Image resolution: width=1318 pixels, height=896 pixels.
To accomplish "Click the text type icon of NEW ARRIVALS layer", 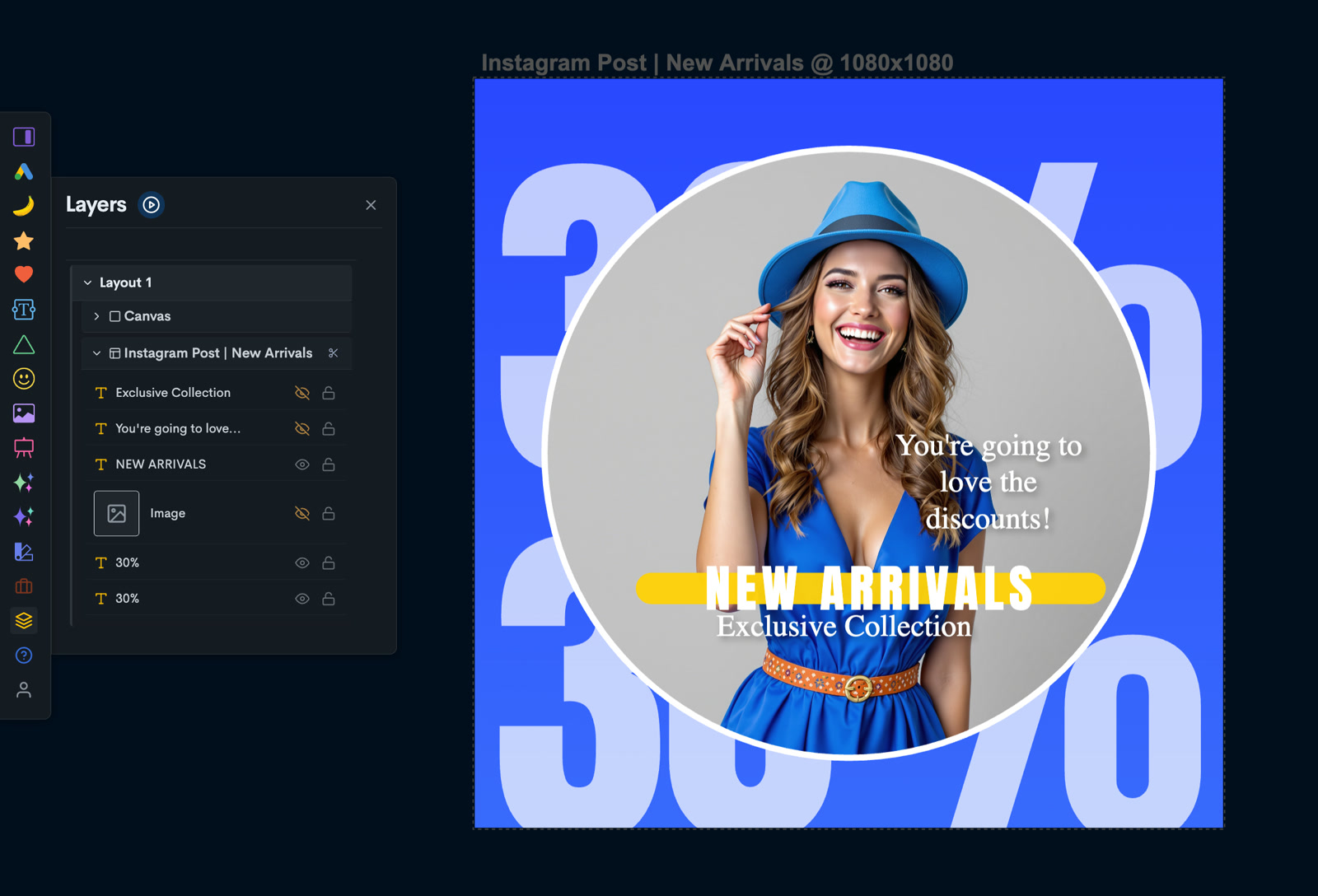I will coord(100,464).
